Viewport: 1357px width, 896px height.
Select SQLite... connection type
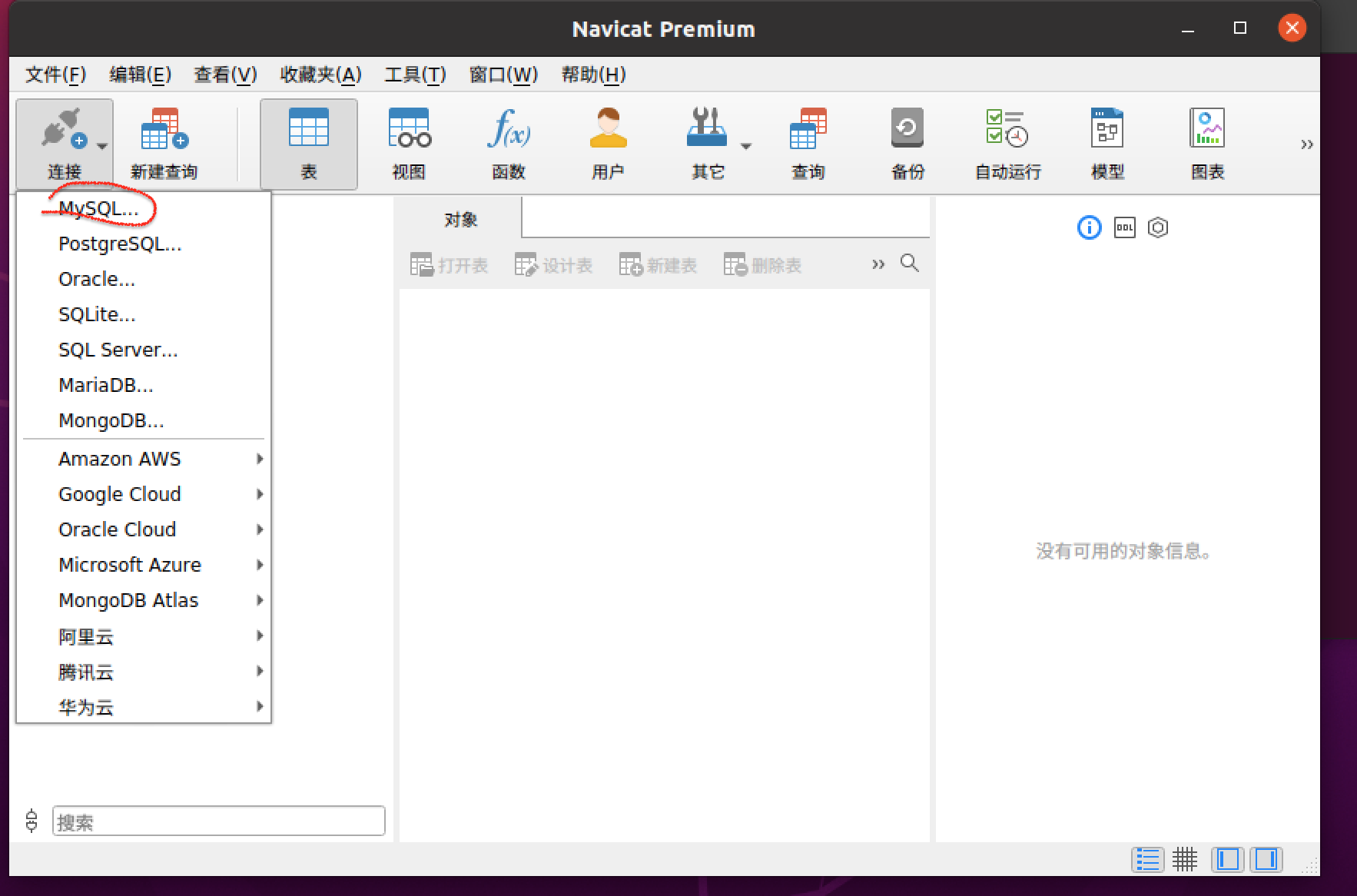[144, 314]
